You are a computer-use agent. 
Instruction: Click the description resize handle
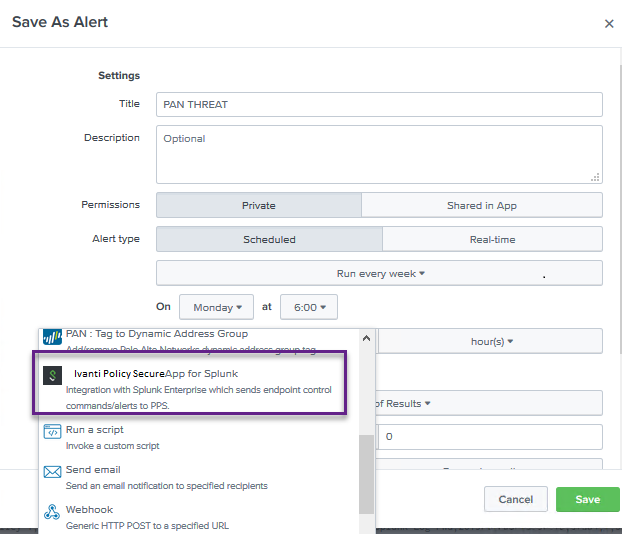tap(595, 177)
